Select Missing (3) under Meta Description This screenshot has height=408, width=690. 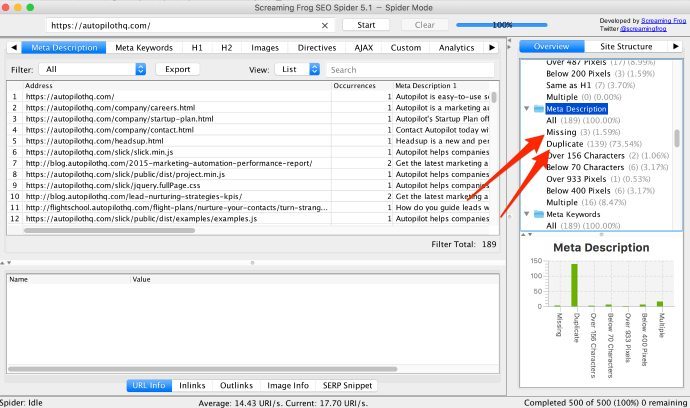583,132
